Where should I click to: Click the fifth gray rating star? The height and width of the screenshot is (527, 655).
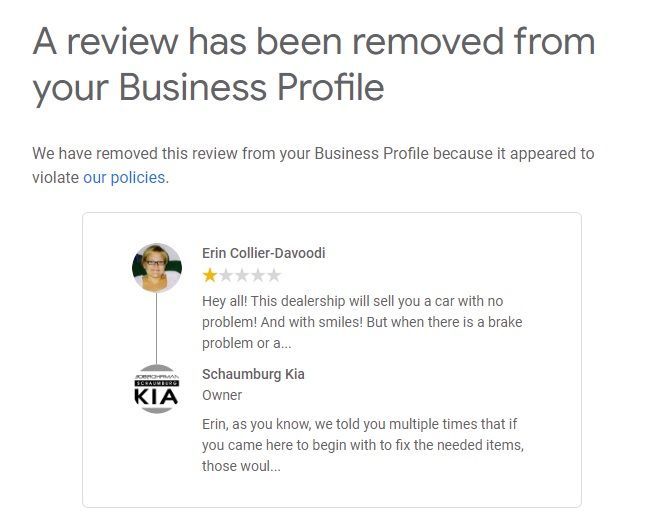(x=274, y=275)
